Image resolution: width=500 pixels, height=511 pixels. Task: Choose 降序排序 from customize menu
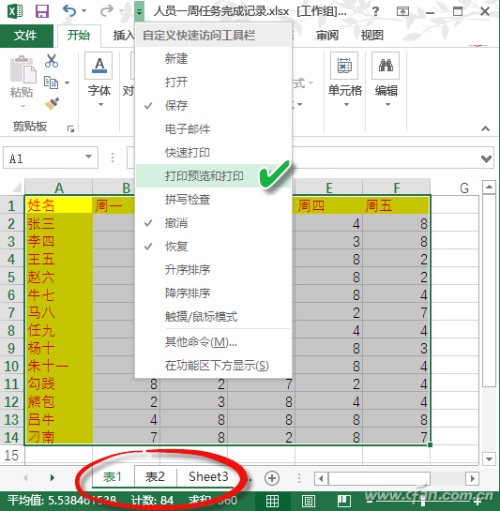tap(213, 293)
